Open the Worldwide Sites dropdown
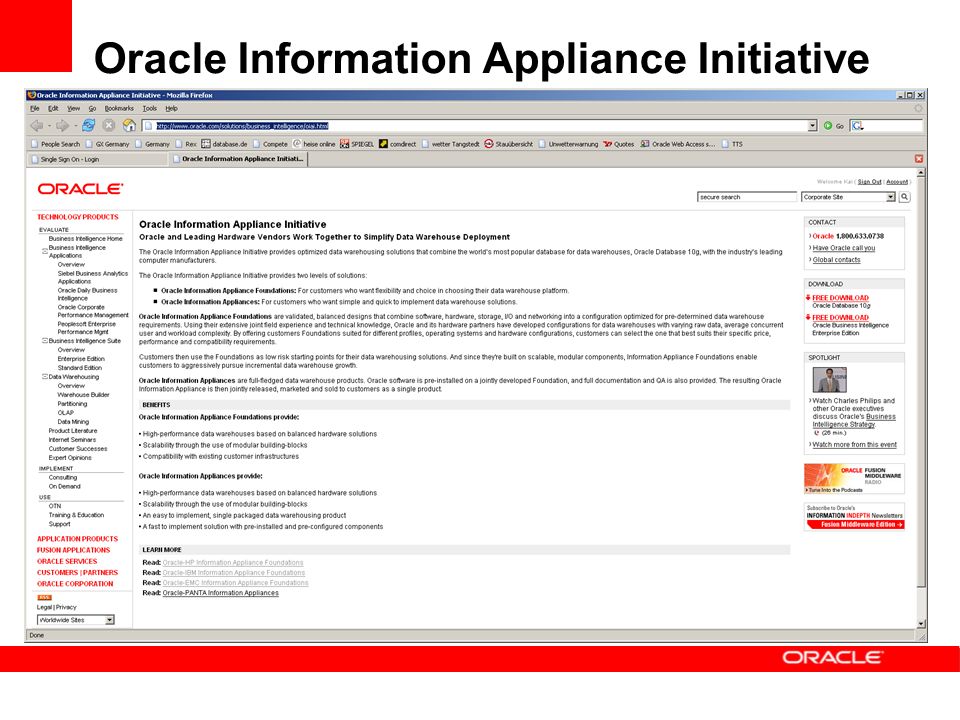Viewport: 960px width, 720px height. pos(76,620)
